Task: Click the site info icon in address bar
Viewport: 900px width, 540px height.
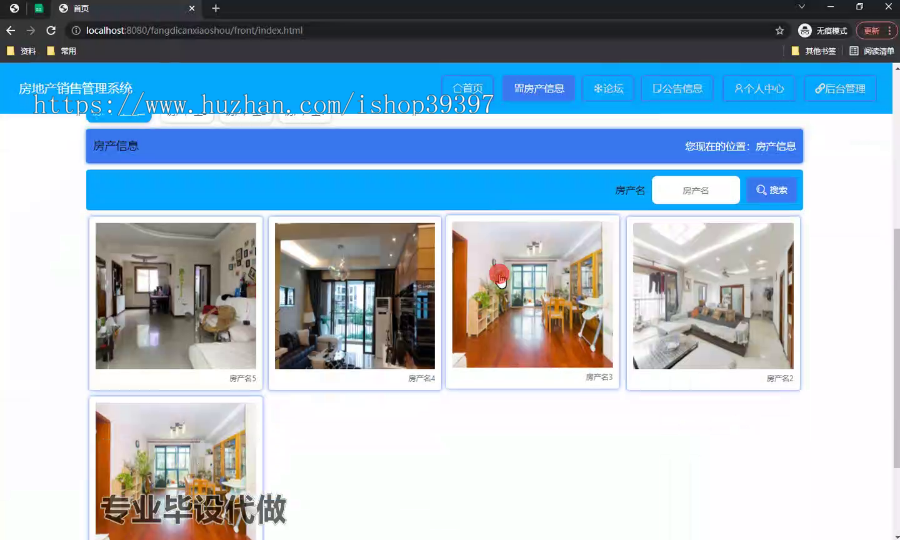Action: click(76, 30)
